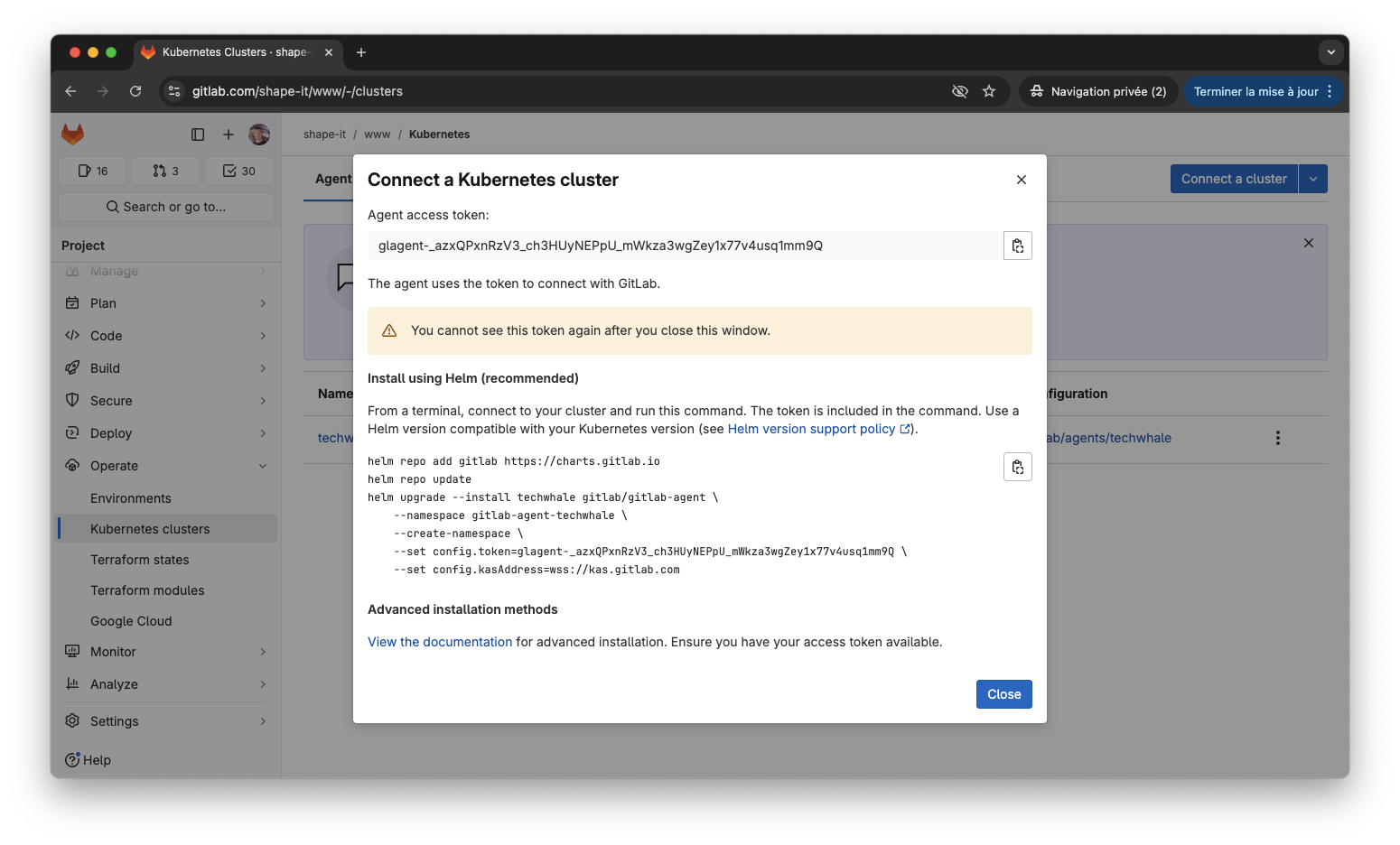Expand the Secure section chevron

click(x=263, y=401)
